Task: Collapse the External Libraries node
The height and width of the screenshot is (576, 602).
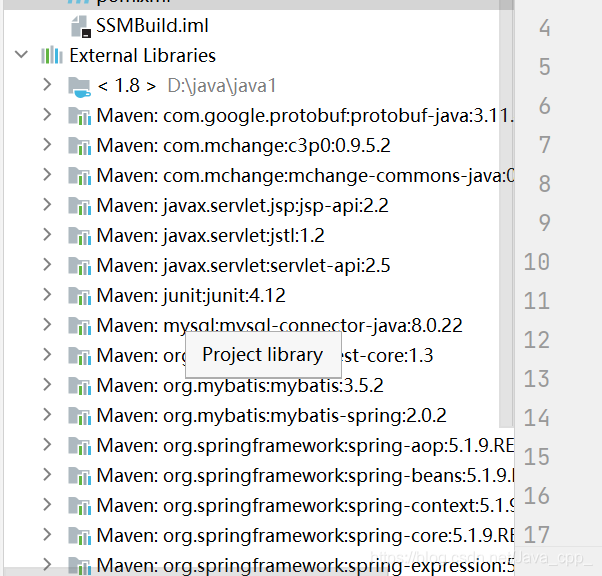Action: coord(22,55)
